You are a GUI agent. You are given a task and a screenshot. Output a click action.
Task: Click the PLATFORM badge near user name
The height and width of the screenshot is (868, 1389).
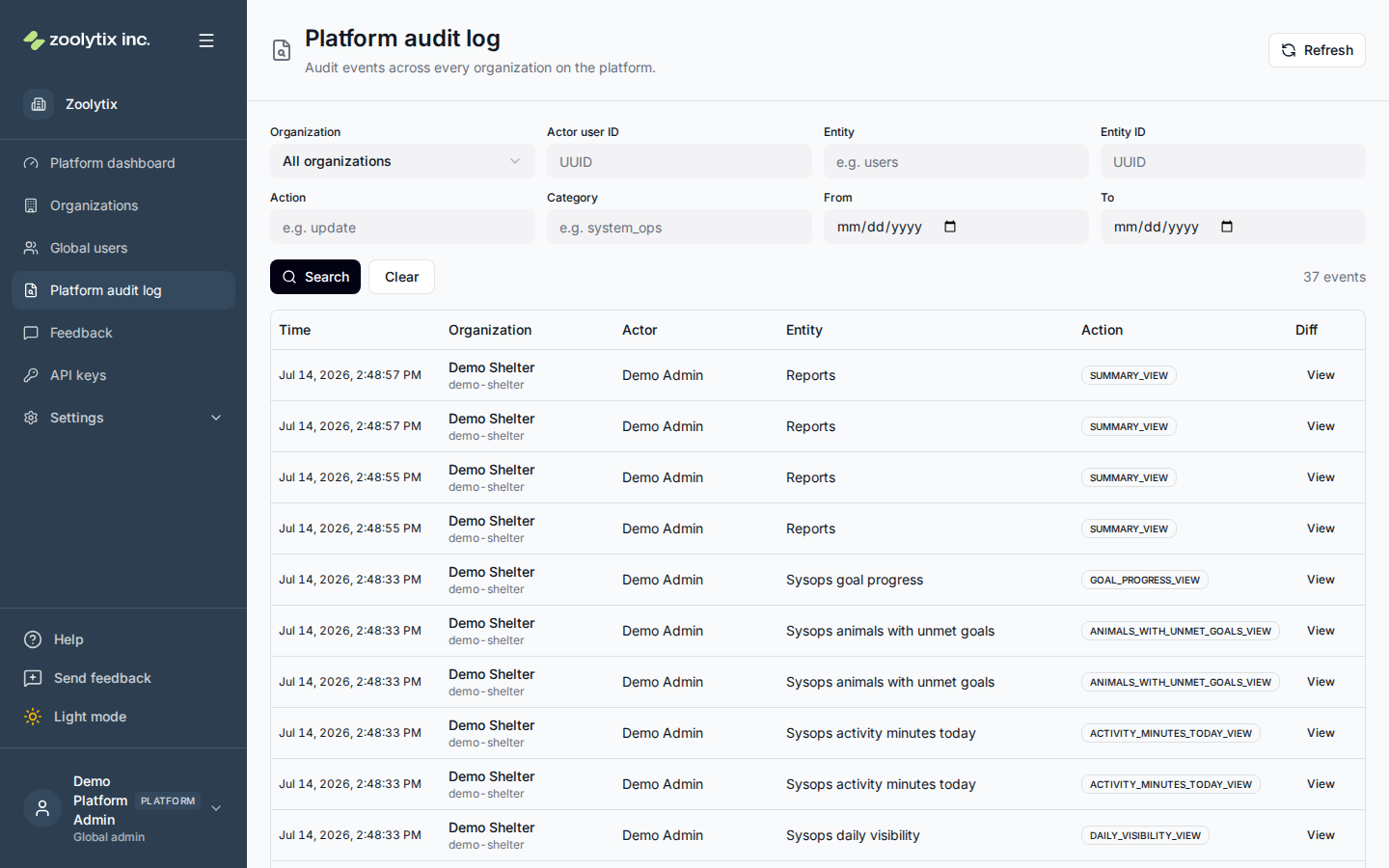click(x=168, y=800)
